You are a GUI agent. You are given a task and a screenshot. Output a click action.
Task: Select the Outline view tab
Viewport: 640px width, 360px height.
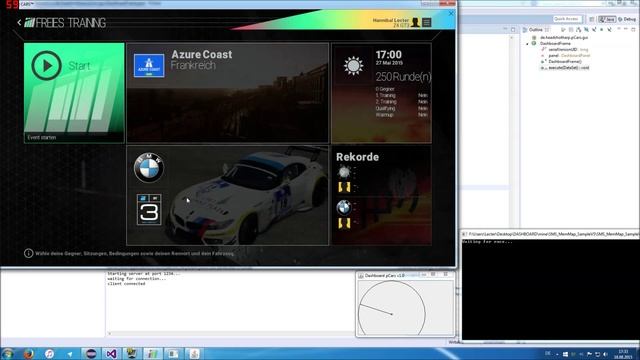pos(536,30)
